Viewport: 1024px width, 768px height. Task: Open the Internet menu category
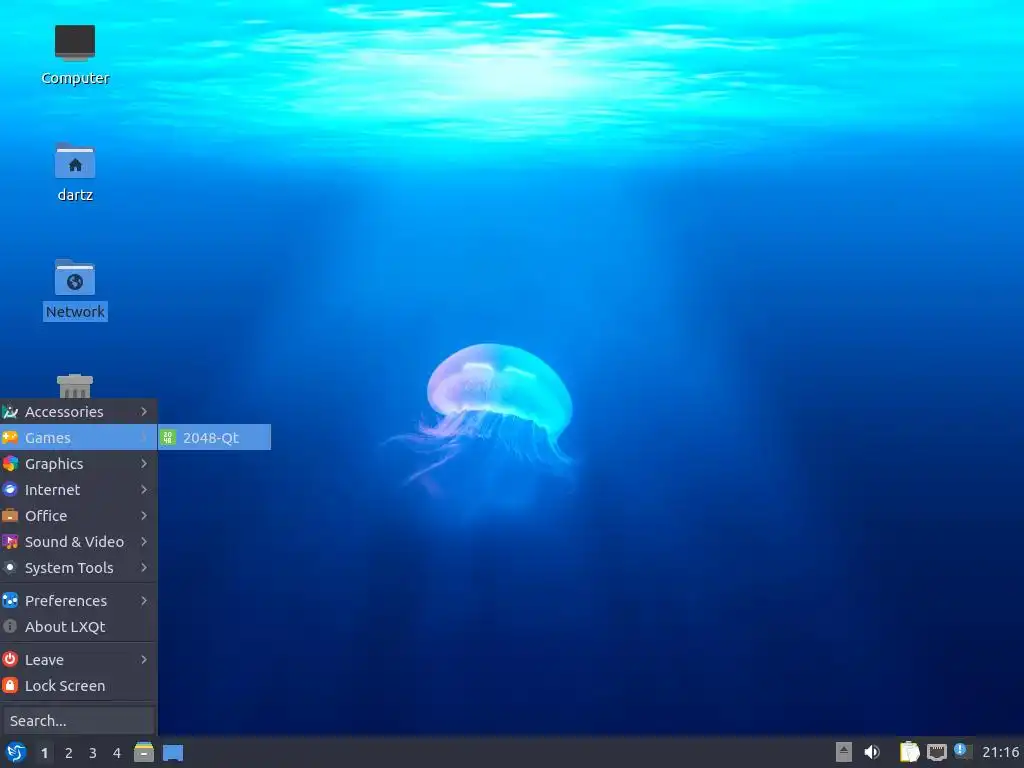78,490
